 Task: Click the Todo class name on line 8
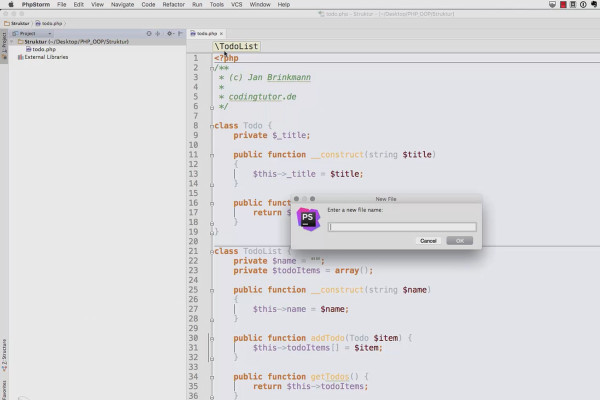point(253,126)
